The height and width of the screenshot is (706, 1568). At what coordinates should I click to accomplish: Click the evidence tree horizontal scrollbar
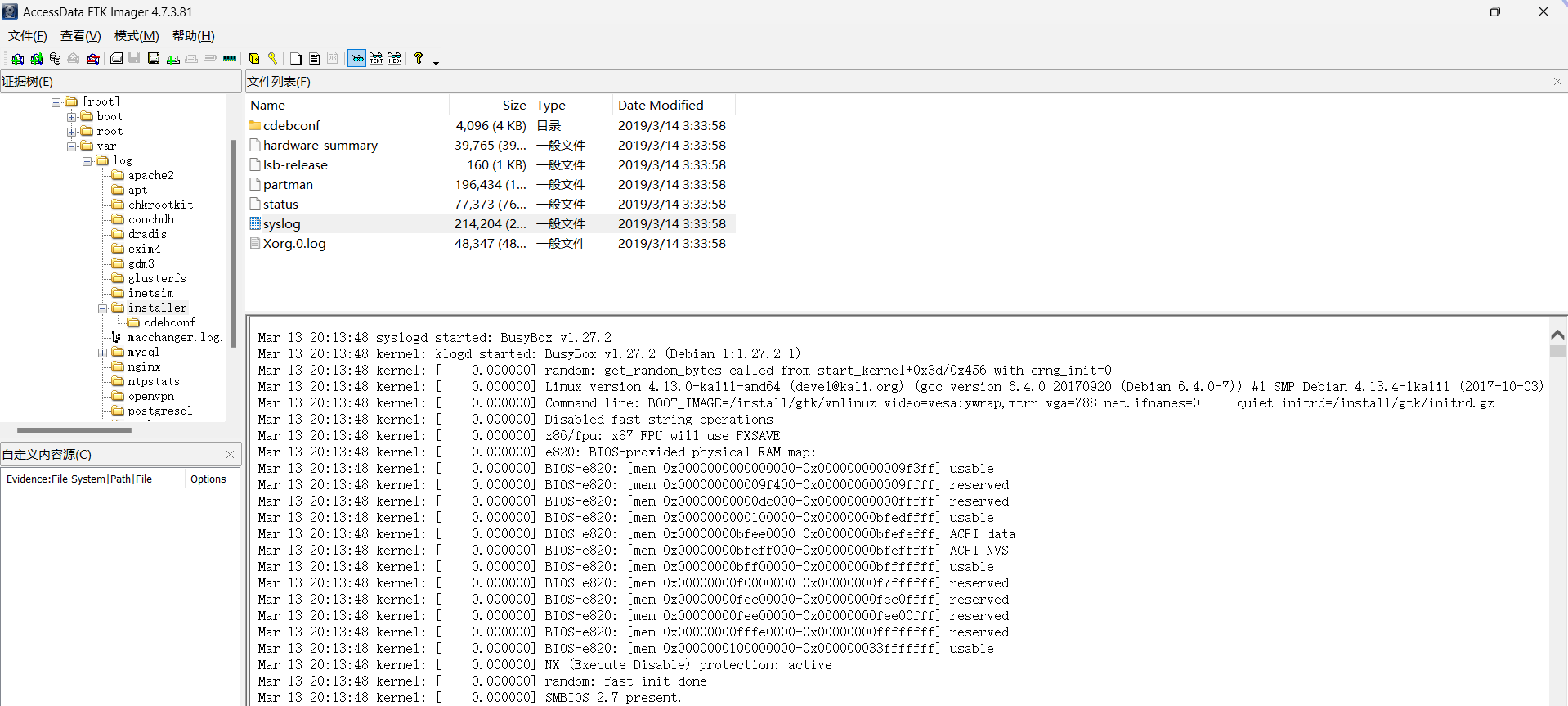(74, 429)
